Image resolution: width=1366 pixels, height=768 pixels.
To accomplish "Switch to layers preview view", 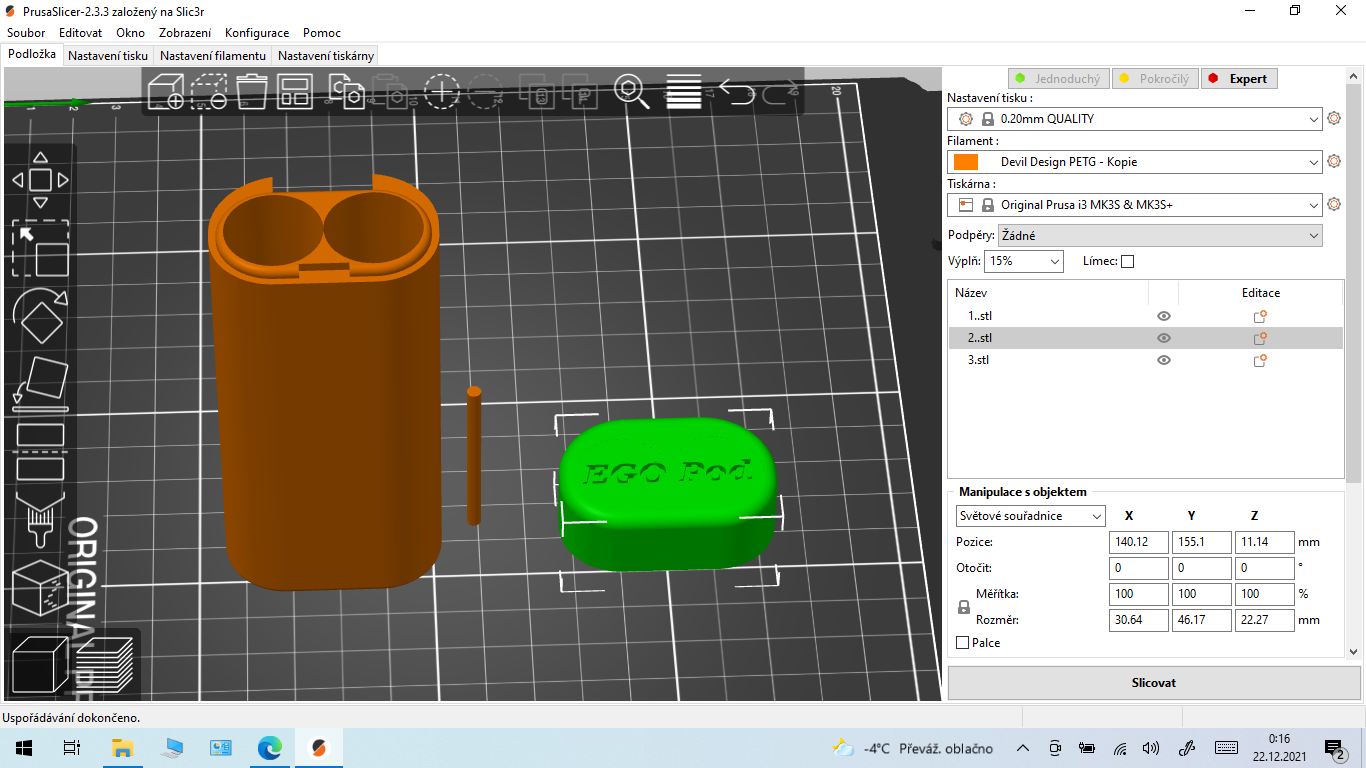I will tap(105, 664).
